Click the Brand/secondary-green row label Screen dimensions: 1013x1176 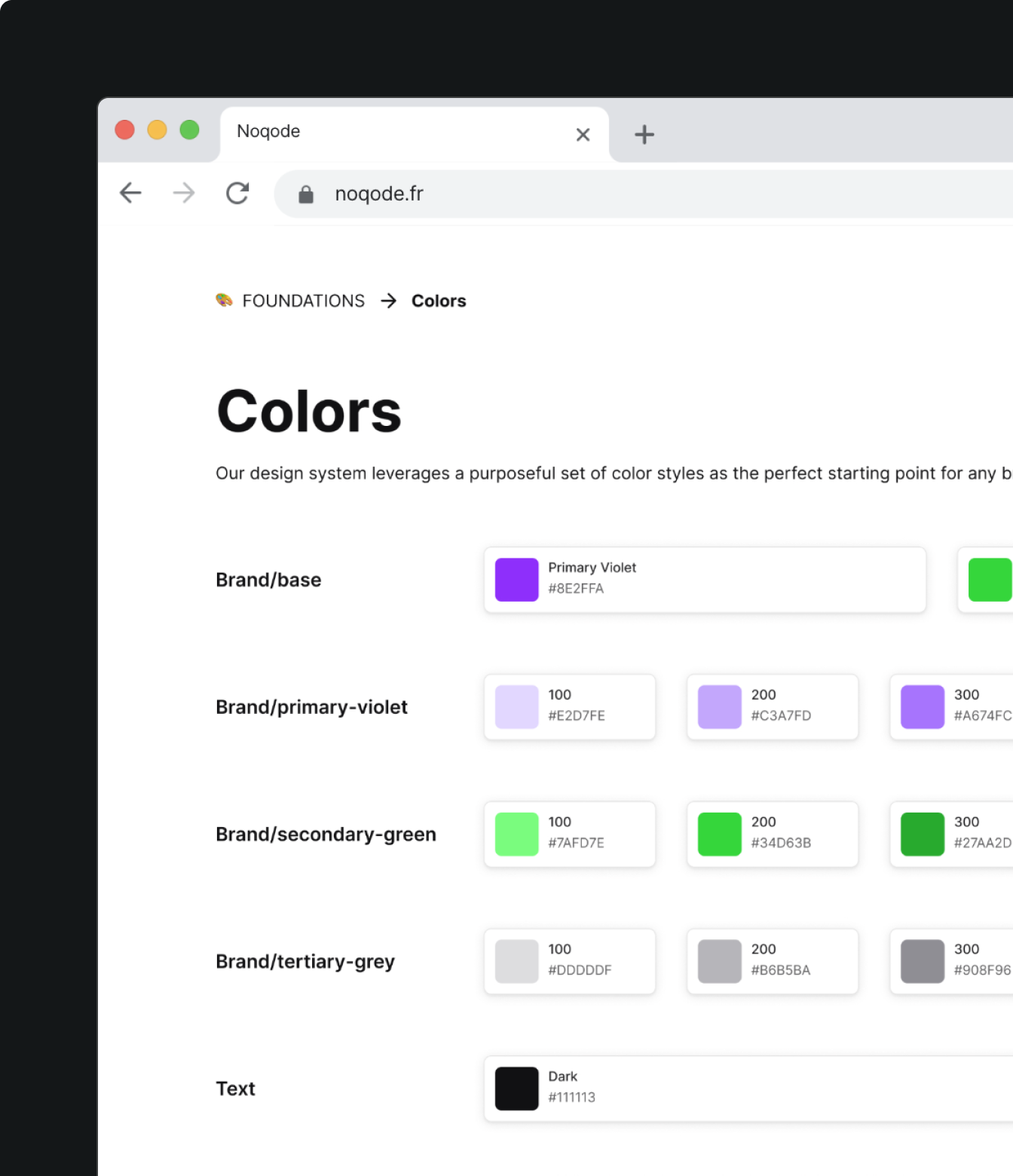(326, 835)
